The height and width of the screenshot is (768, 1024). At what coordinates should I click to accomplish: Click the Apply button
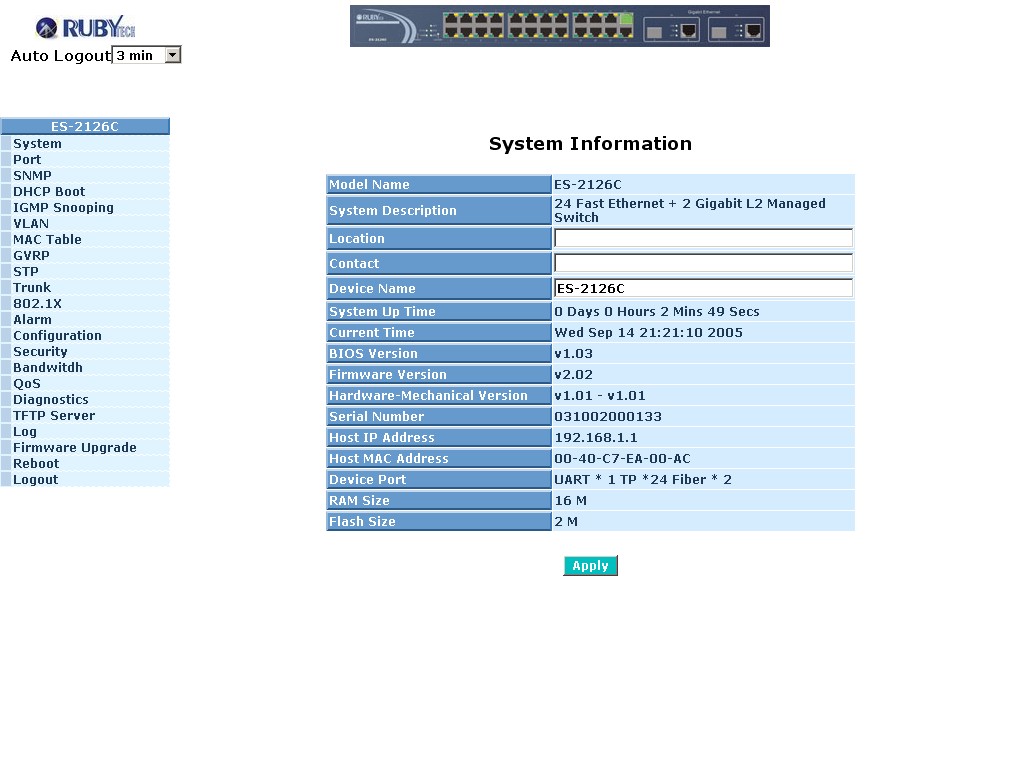pyautogui.click(x=590, y=566)
